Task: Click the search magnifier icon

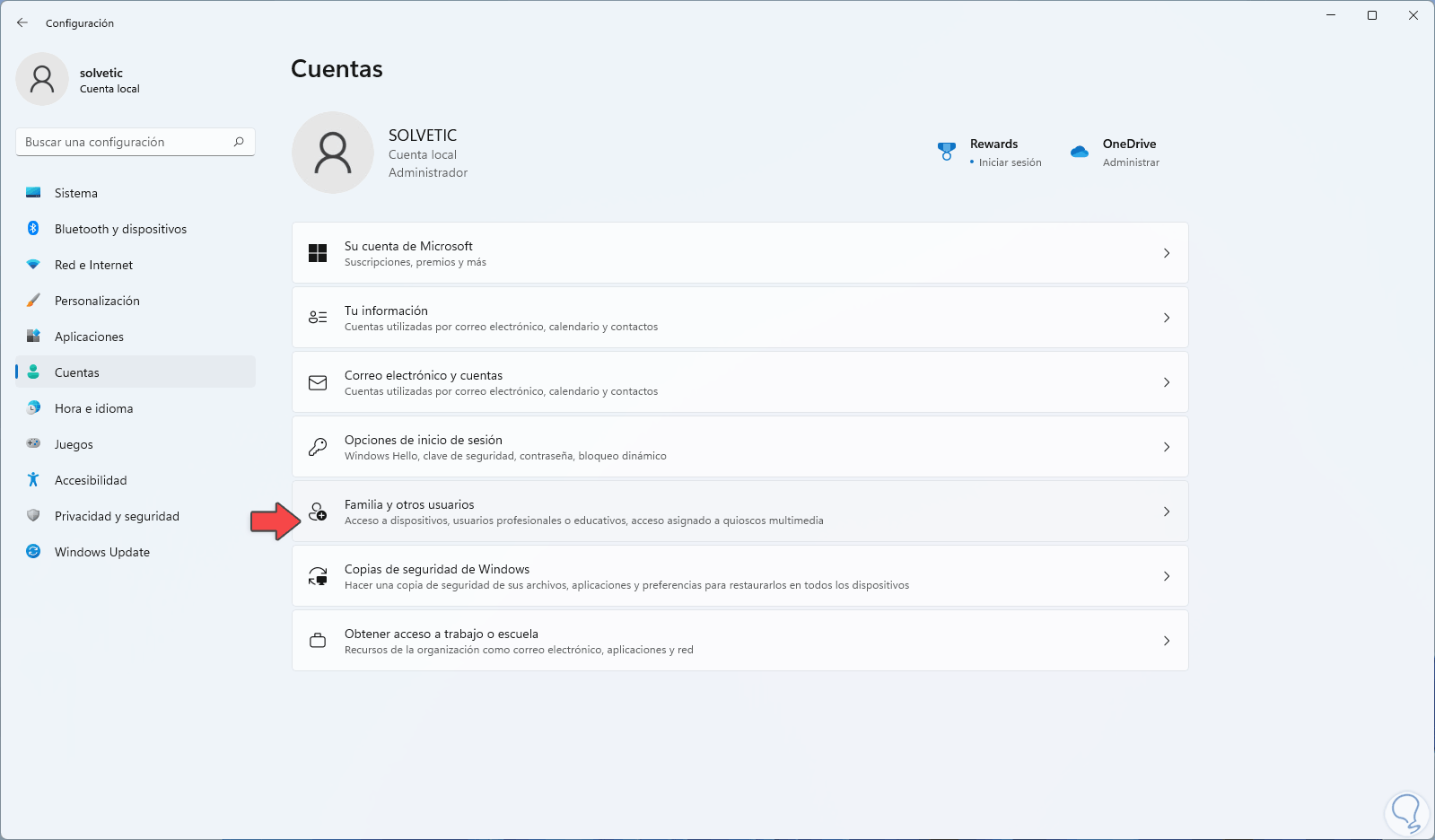Action: 239,142
